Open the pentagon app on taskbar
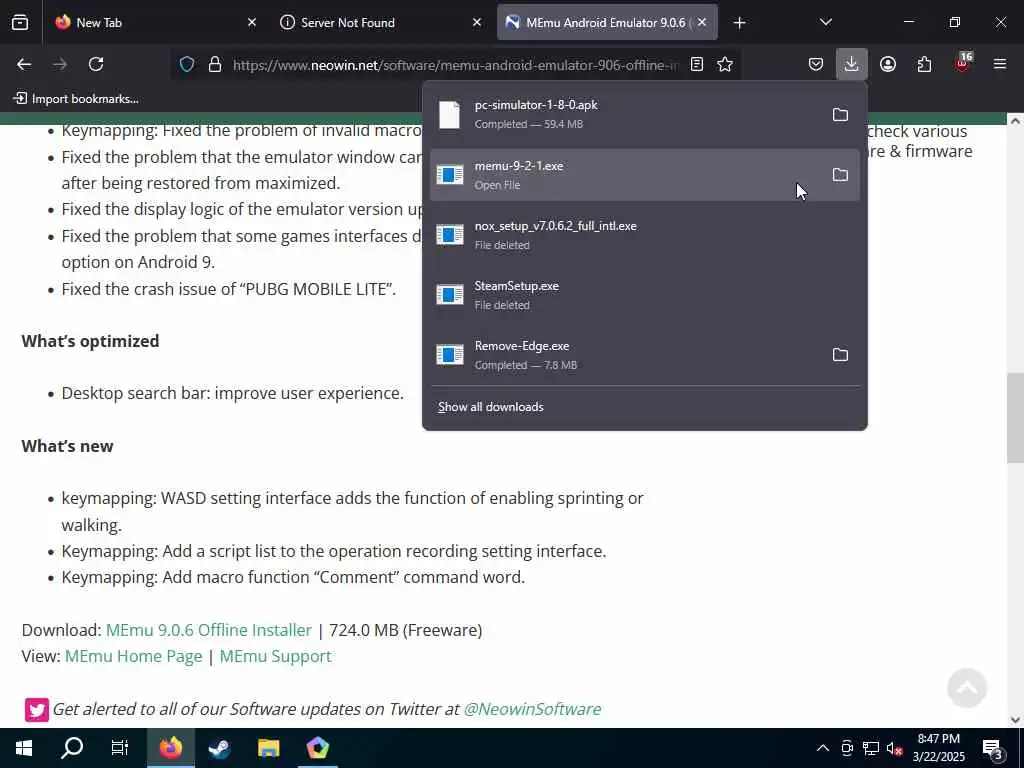This screenshot has height=768, width=1024. pos(317,748)
